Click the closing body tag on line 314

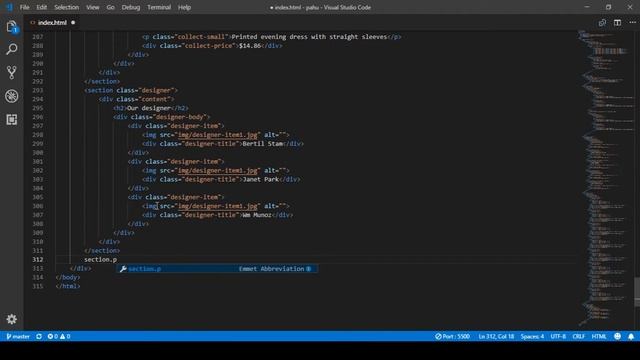pos(68,277)
